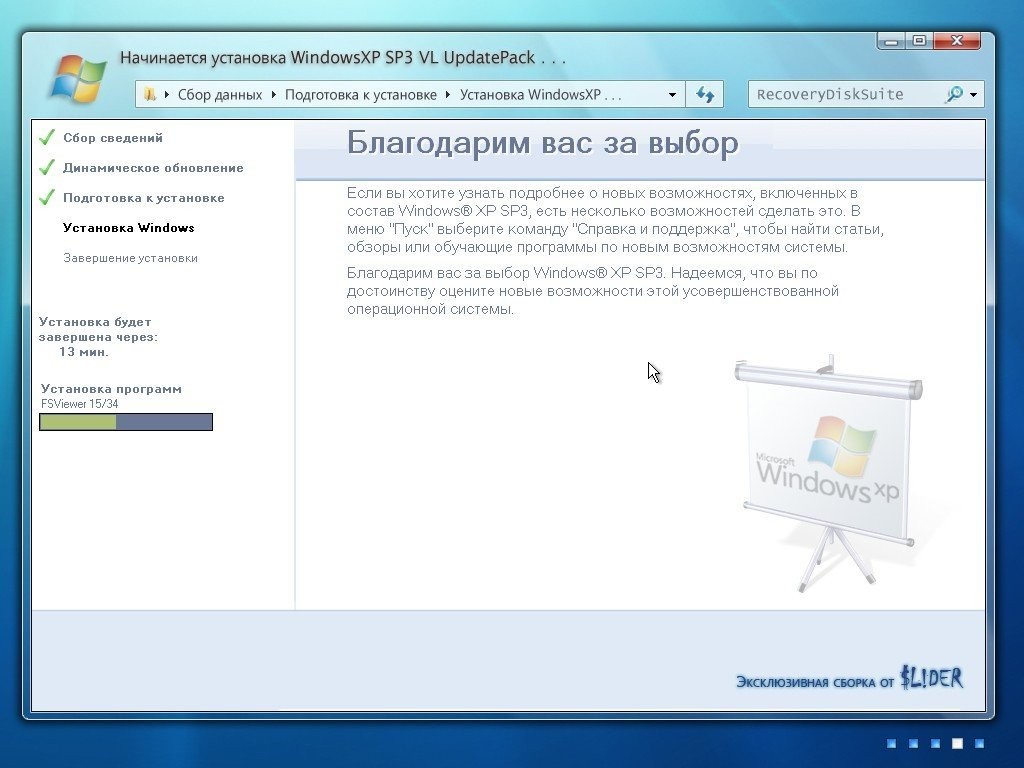
Task: Select the 'Подготовка к установке' step in sidebar
Action: point(144,198)
